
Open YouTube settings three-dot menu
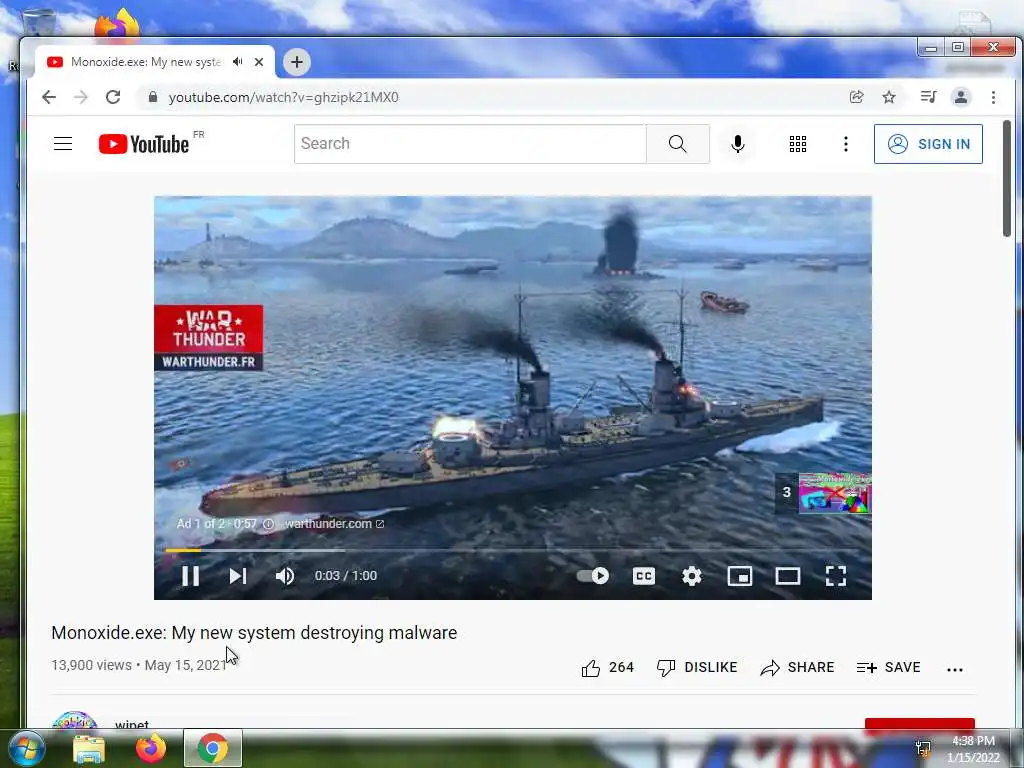click(846, 144)
